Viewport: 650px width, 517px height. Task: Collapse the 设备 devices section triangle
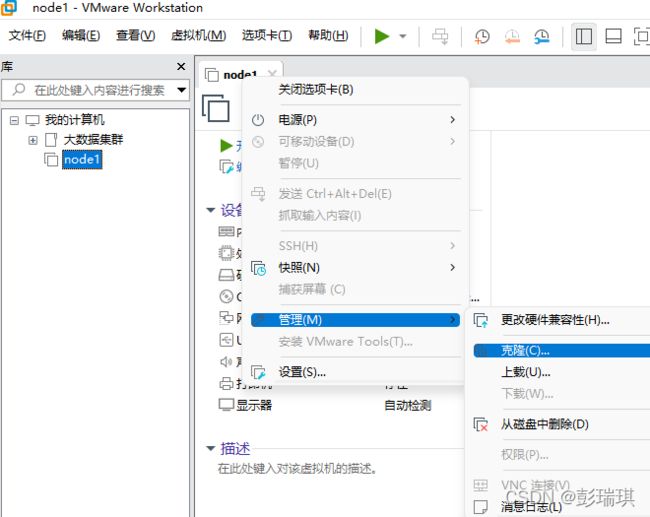pos(211,210)
